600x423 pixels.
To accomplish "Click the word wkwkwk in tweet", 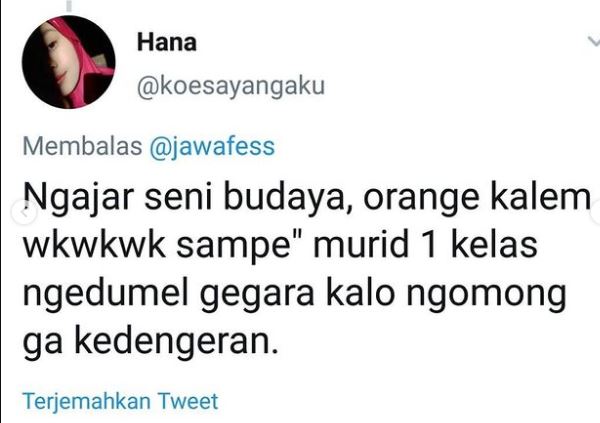I will pos(95,245).
